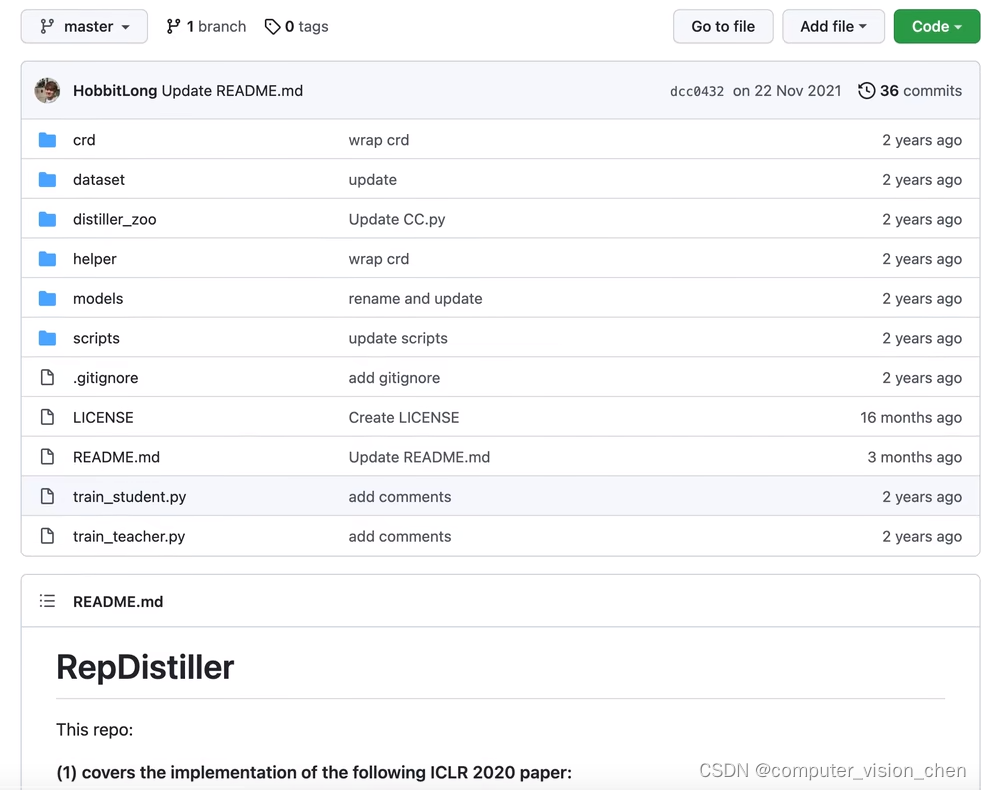Screen dimensions: 981x790
Task: Click the .gitignore file icon
Action: point(48,377)
